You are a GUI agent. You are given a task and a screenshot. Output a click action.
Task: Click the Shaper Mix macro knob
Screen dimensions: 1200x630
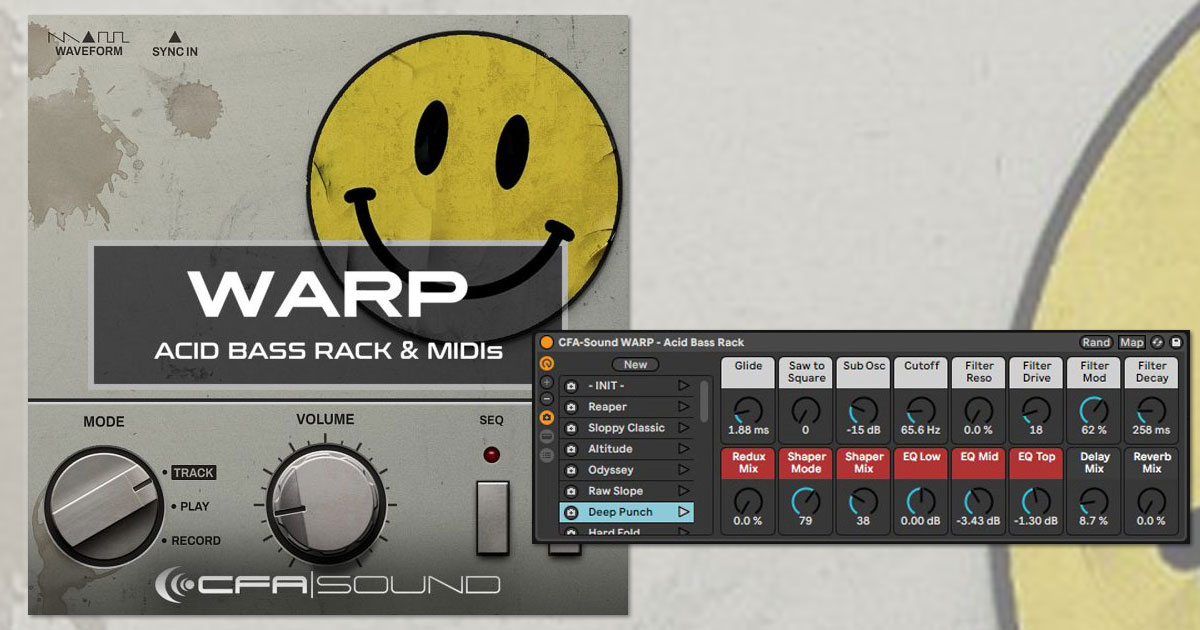point(864,501)
